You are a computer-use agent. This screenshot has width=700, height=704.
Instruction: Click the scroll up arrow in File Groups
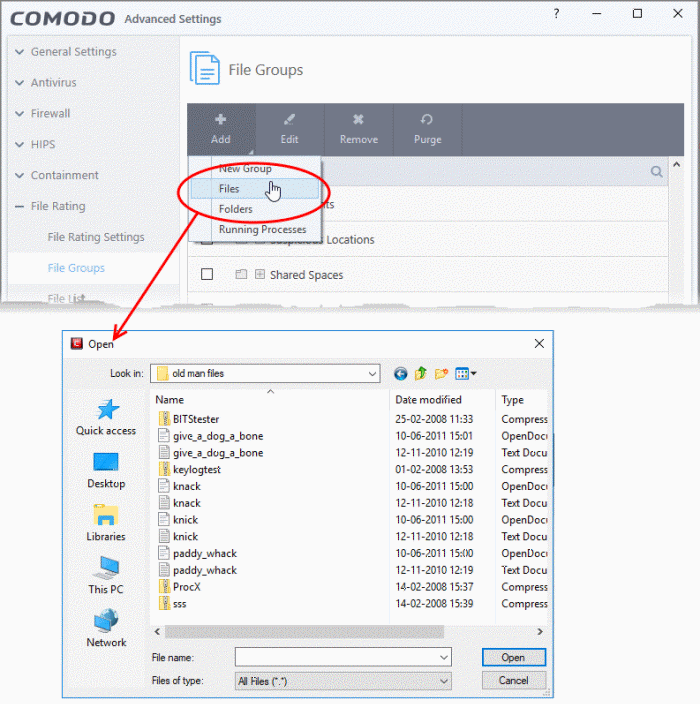coord(676,165)
